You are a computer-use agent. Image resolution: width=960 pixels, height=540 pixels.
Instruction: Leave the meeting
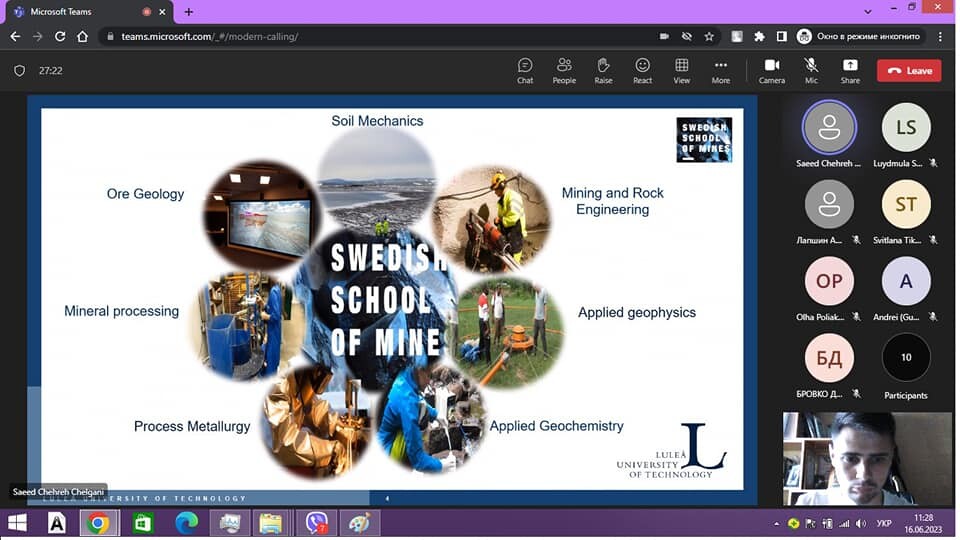click(909, 70)
